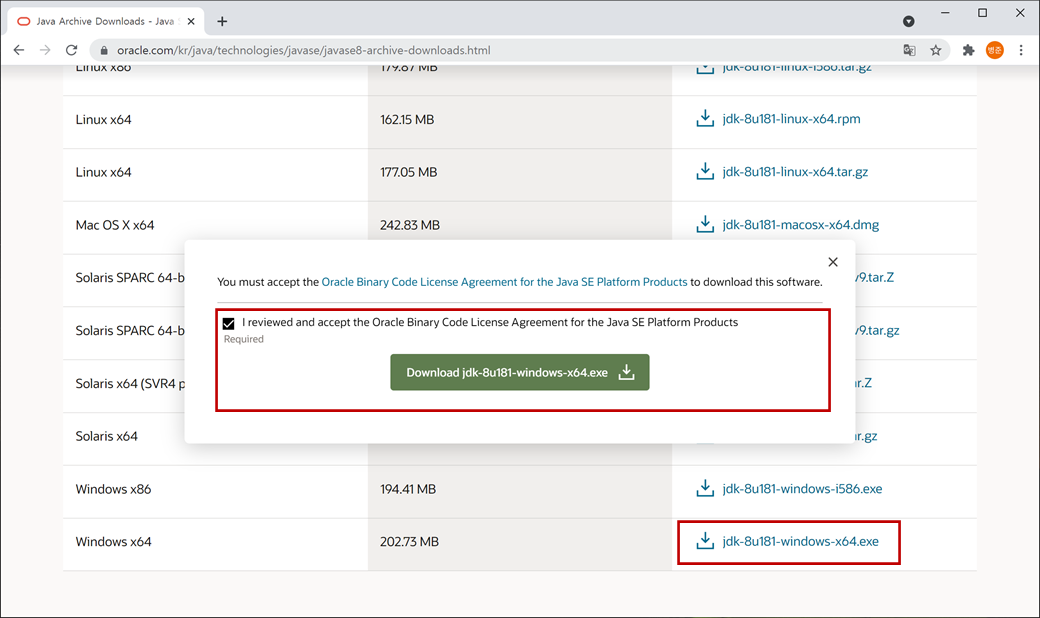Click download icon beside jdk-8u181-windows-i586.exe
The width and height of the screenshot is (1040, 618).
[705, 489]
